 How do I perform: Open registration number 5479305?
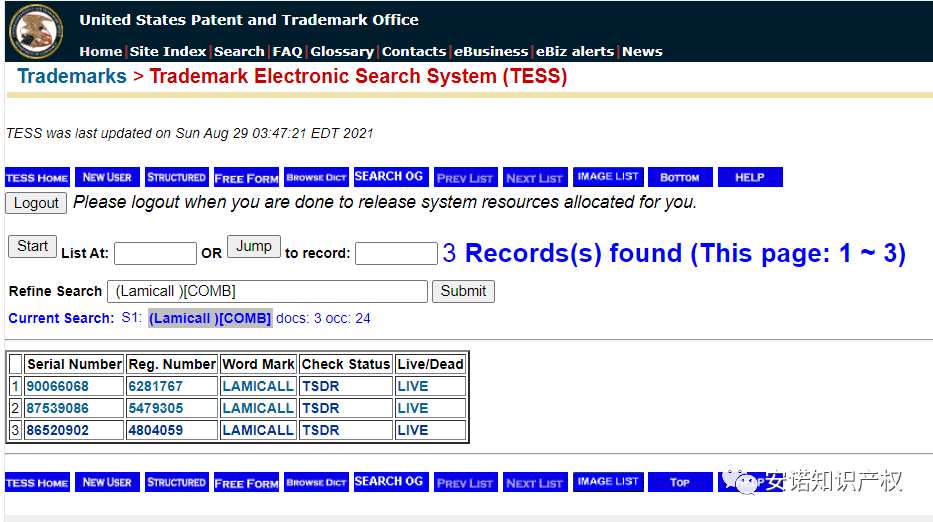(x=155, y=408)
